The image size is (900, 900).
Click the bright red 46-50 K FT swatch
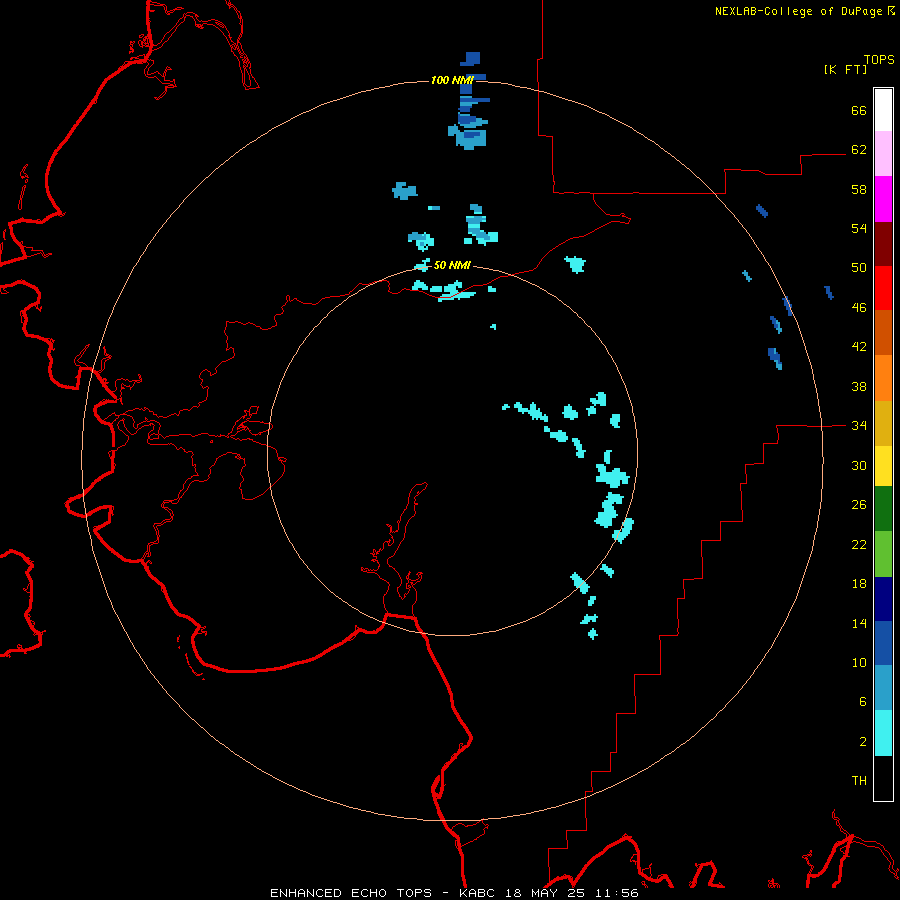tap(883, 288)
